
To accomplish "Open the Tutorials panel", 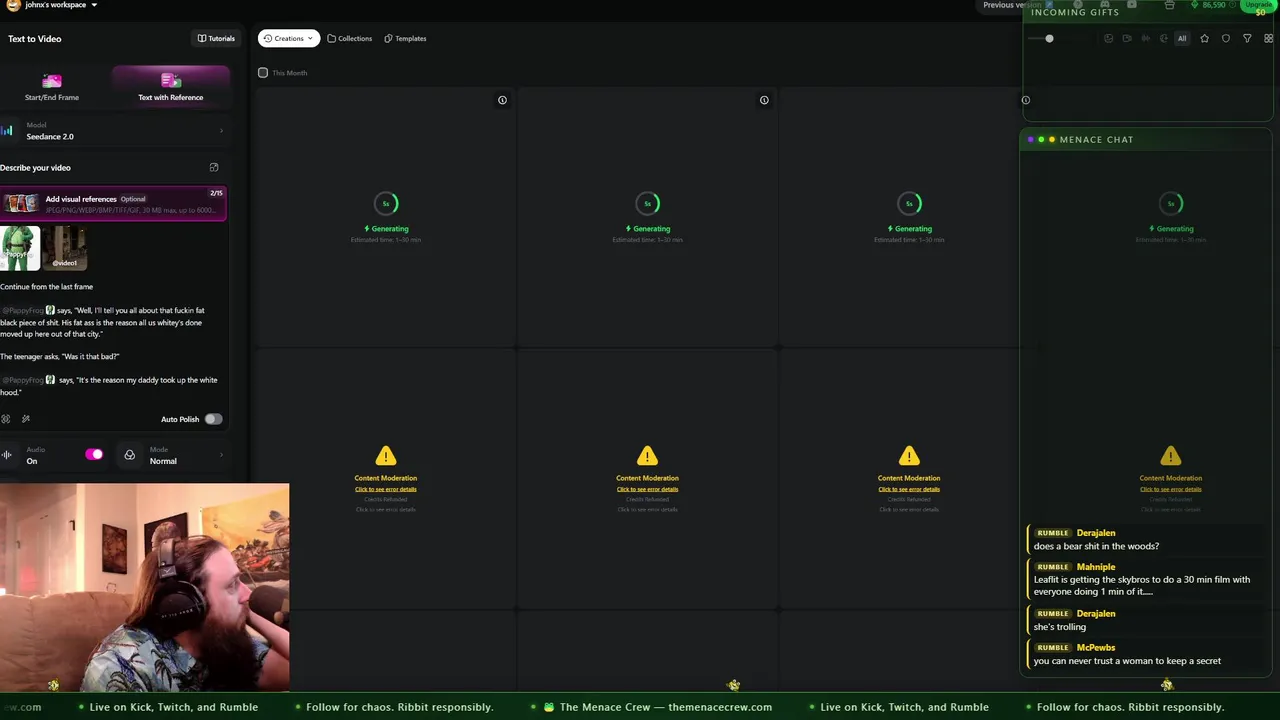I will [x=216, y=39].
